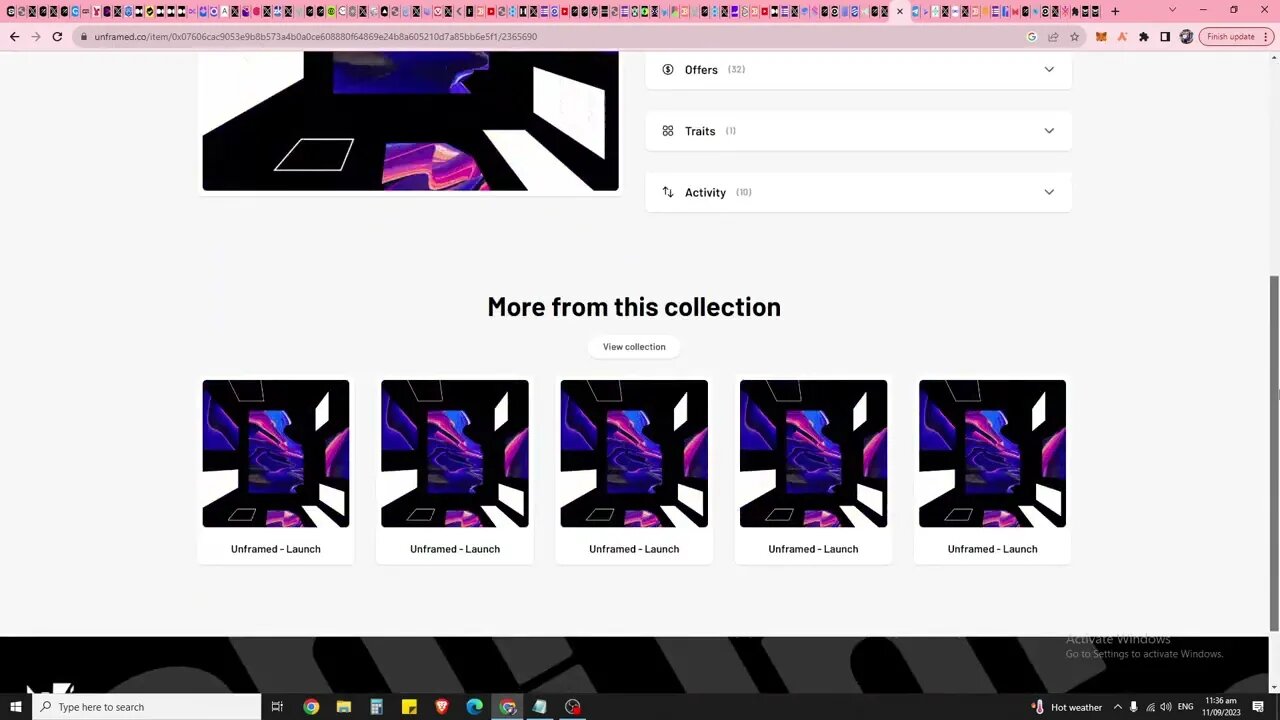Click the browser back arrow
The image size is (1280, 720).
14,37
